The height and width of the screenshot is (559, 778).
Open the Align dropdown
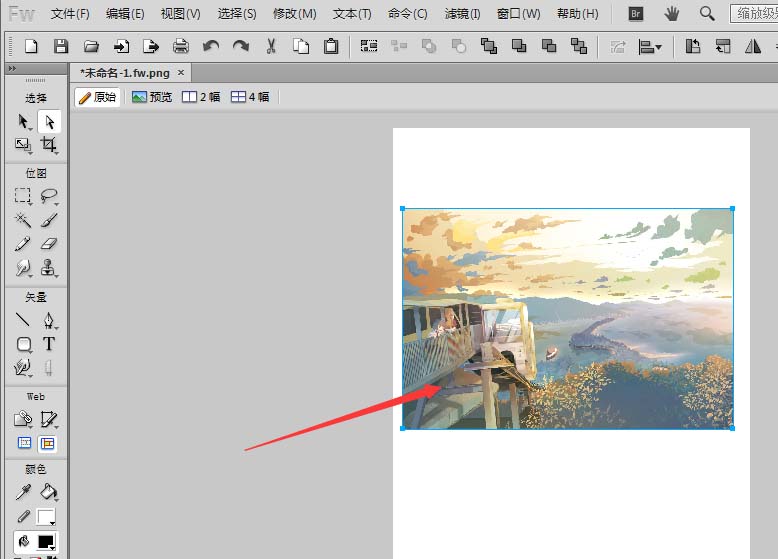coord(649,47)
